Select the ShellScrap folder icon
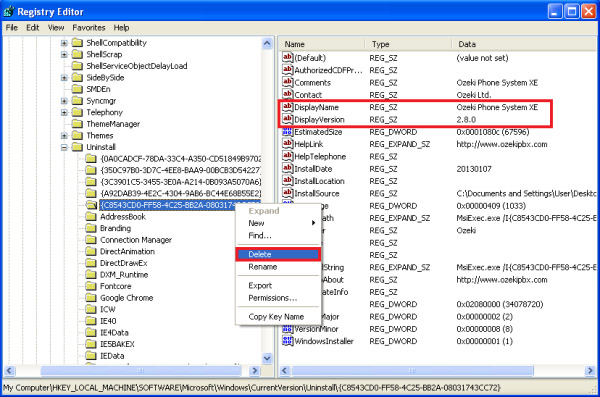This screenshot has height=397, width=600. (x=78, y=54)
